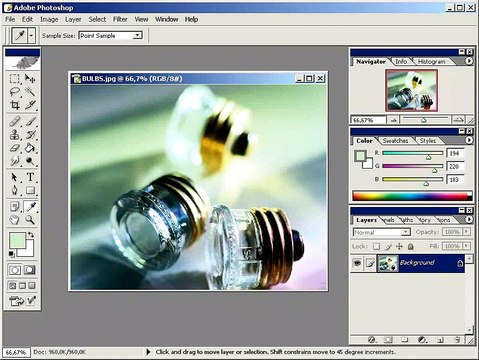Select the Slice tool
This screenshot has height=360, width=479.
(30, 105)
